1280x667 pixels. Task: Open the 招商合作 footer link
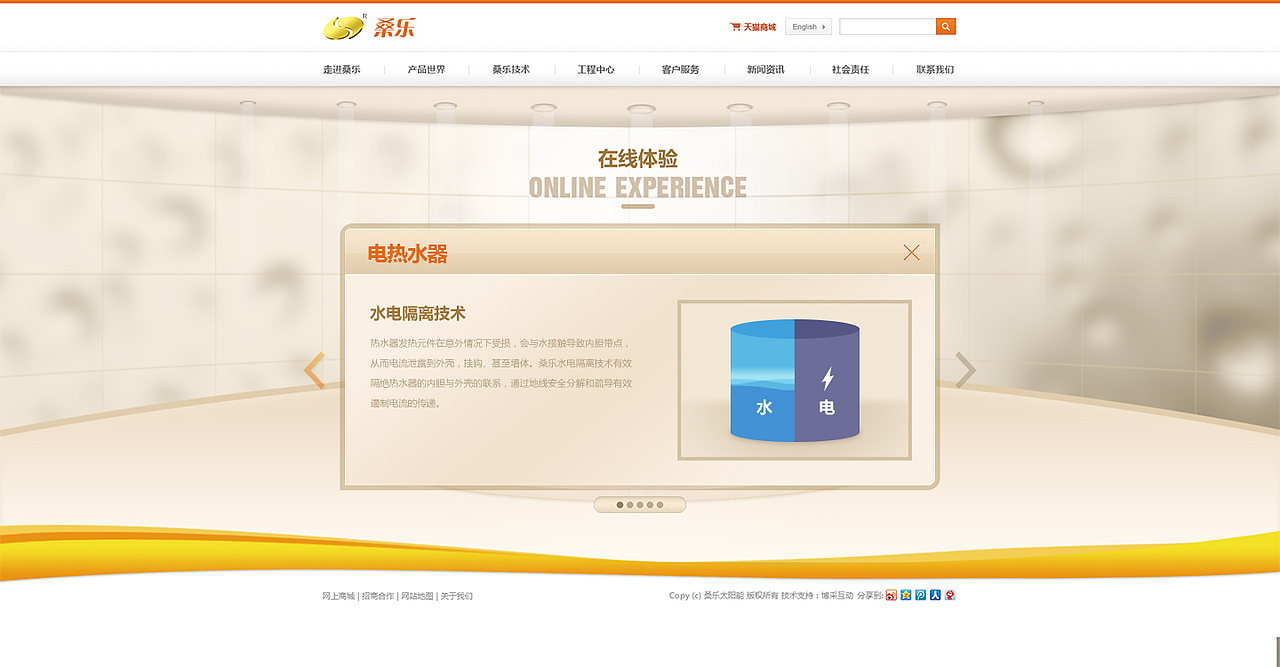click(x=377, y=596)
